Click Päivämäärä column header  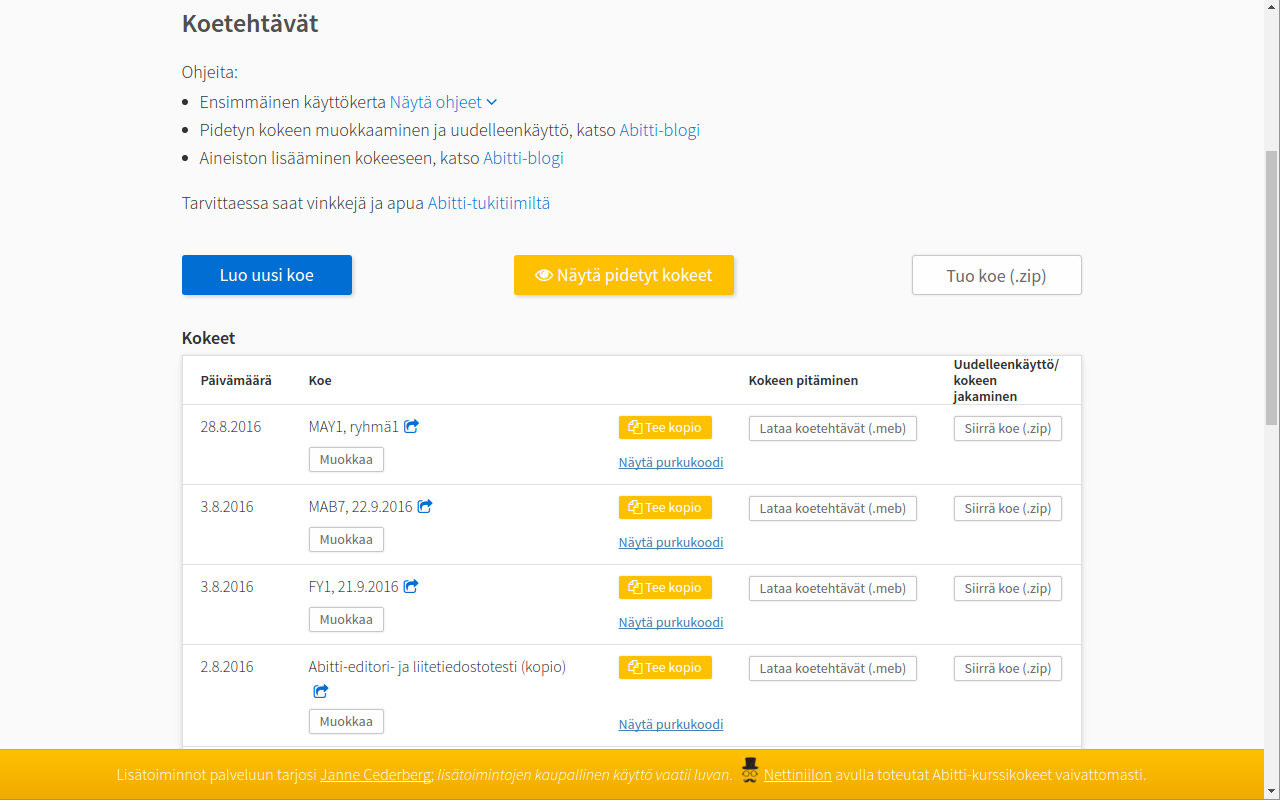pyautogui.click(x=236, y=380)
